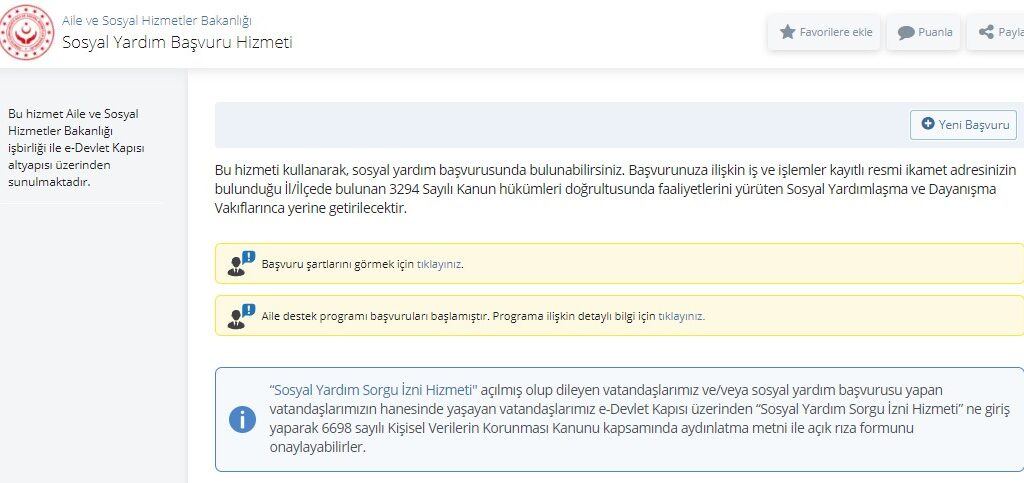Click the sidebar text starting Bu hizmet Aile ve Sosyal
1024x483 pixels.
pyautogui.click(x=76, y=148)
